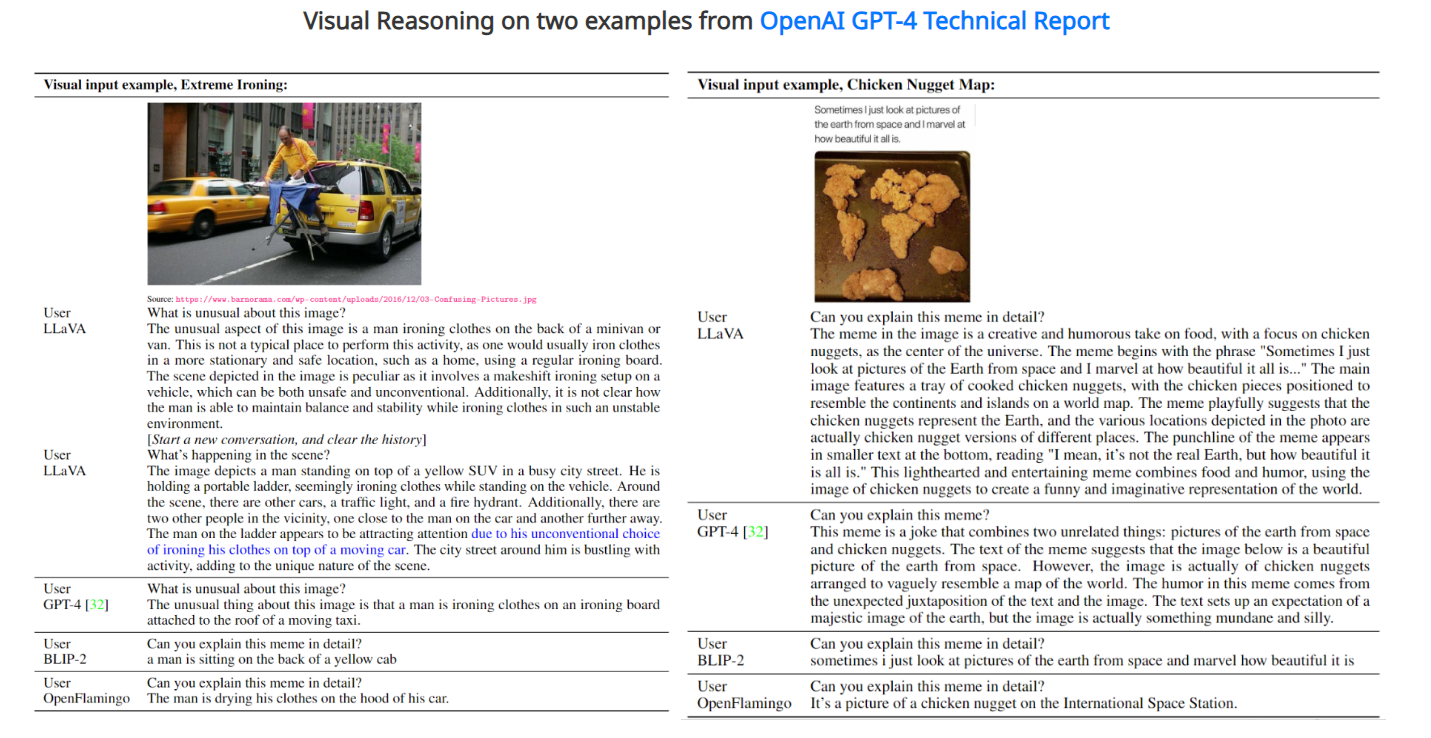Open the OpenAI GPT-4 Technical Report link
1431x738 pixels.
[934, 20]
